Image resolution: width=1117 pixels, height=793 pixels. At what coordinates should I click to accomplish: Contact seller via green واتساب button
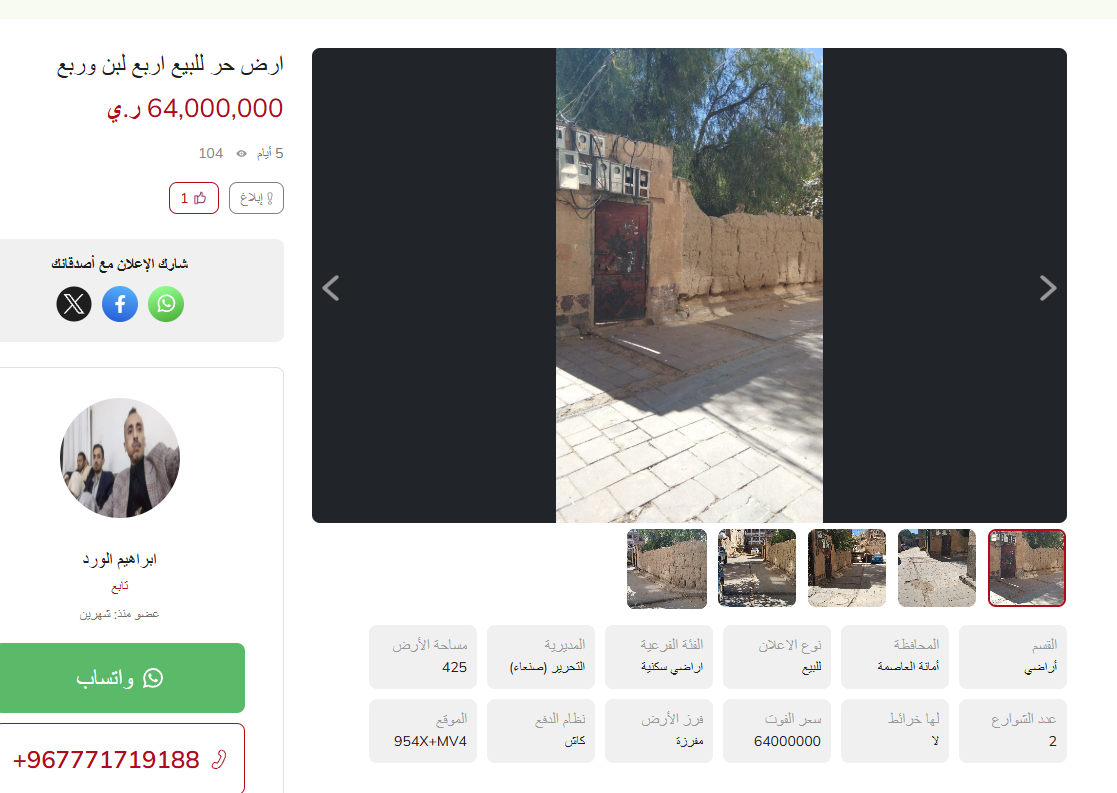pos(120,678)
